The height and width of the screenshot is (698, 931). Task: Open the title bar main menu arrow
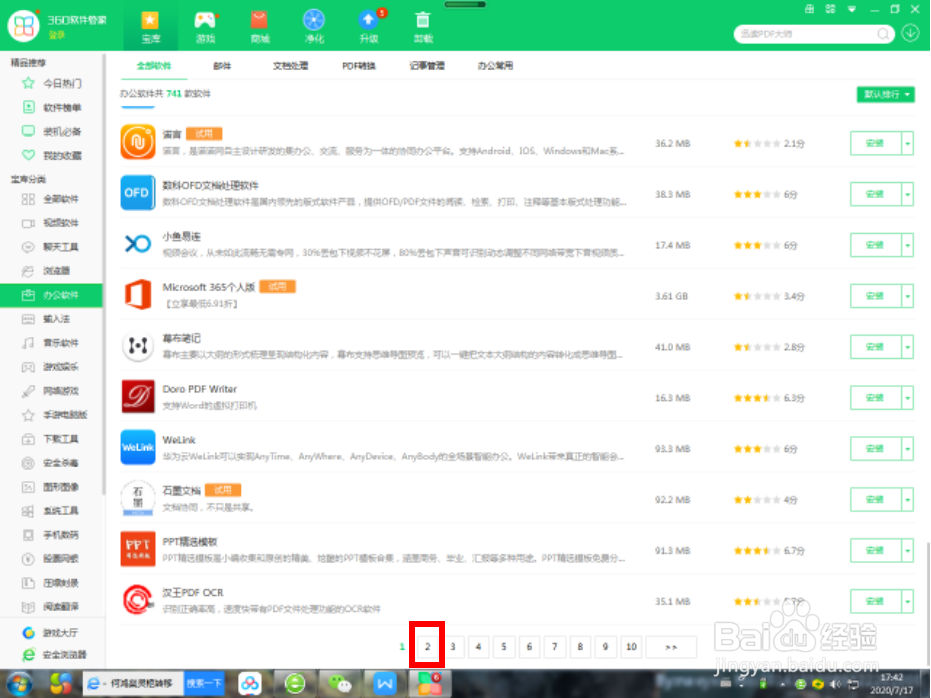click(x=852, y=9)
